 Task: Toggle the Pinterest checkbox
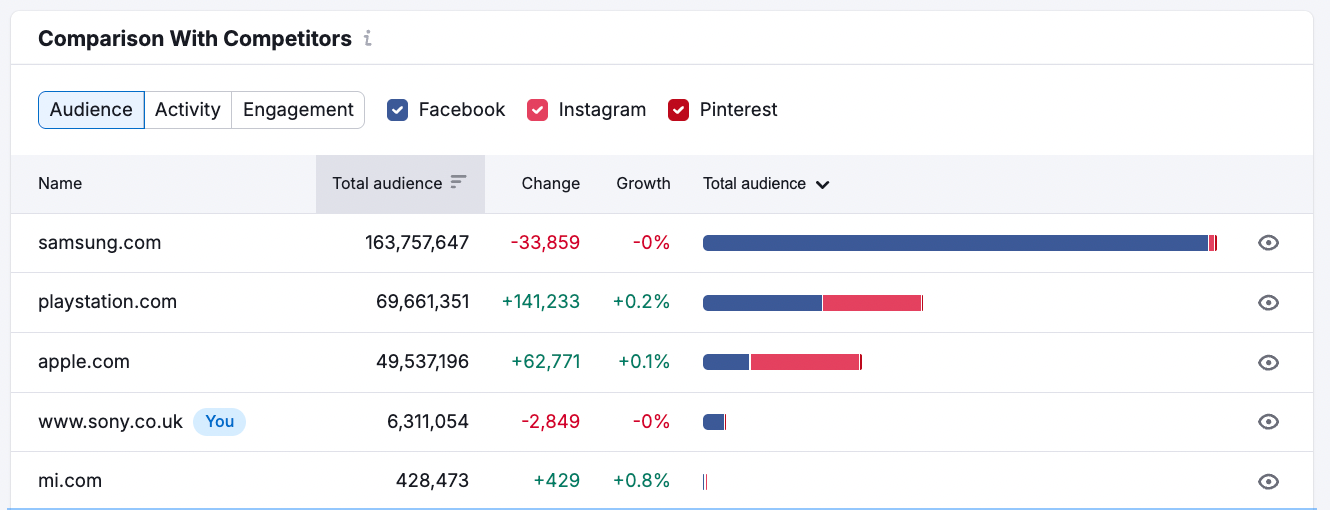tap(678, 110)
